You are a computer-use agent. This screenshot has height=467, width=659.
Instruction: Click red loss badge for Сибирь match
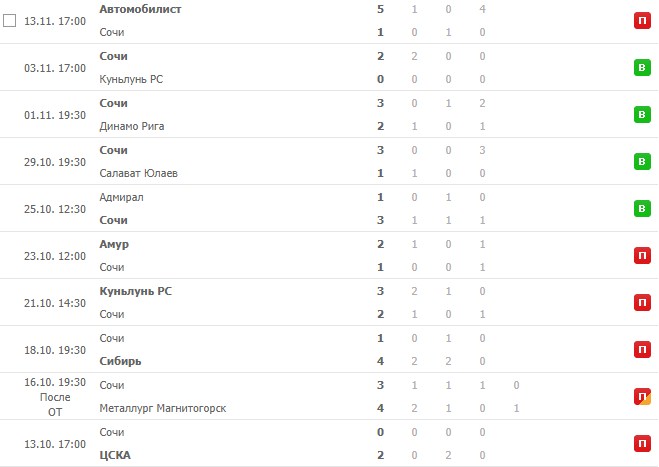[640, 350]
